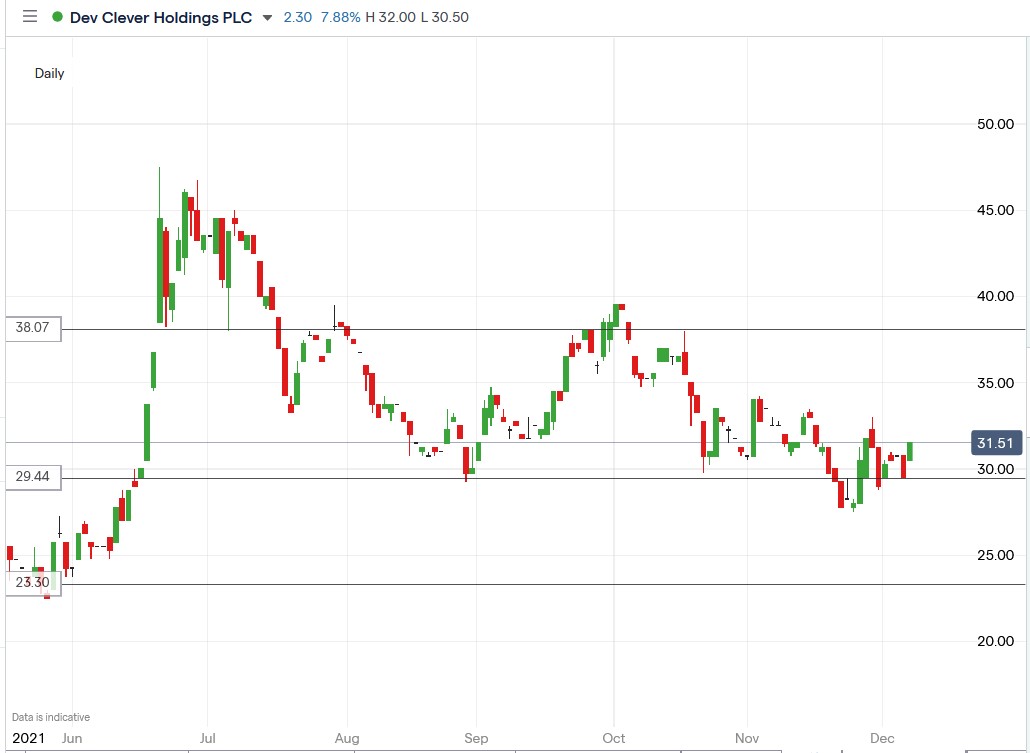
Task: Select the daily low value L 30.50
Action: [446, 17]
